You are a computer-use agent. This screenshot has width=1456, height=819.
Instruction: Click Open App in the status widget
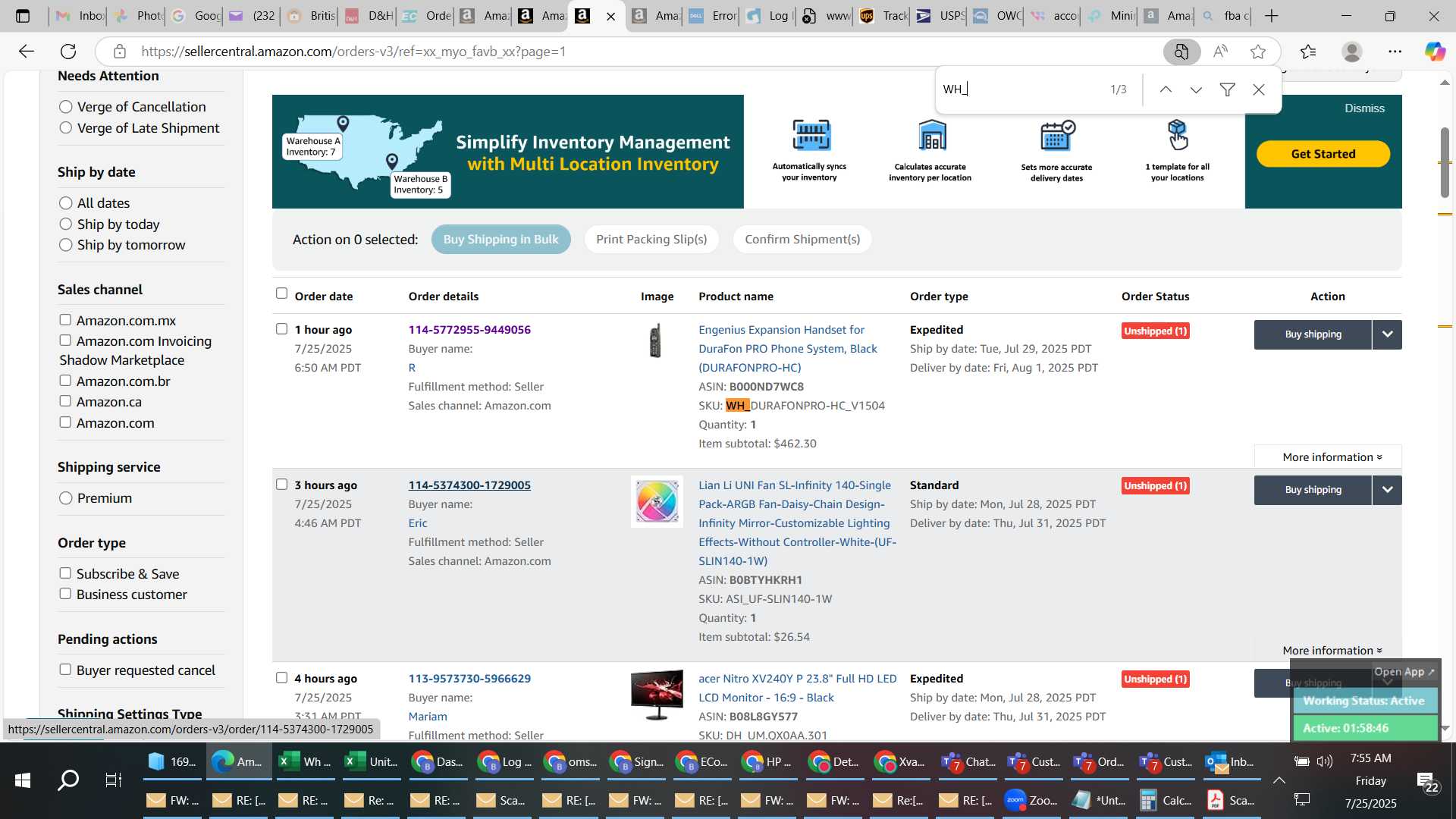click(x=1404, y=672)
